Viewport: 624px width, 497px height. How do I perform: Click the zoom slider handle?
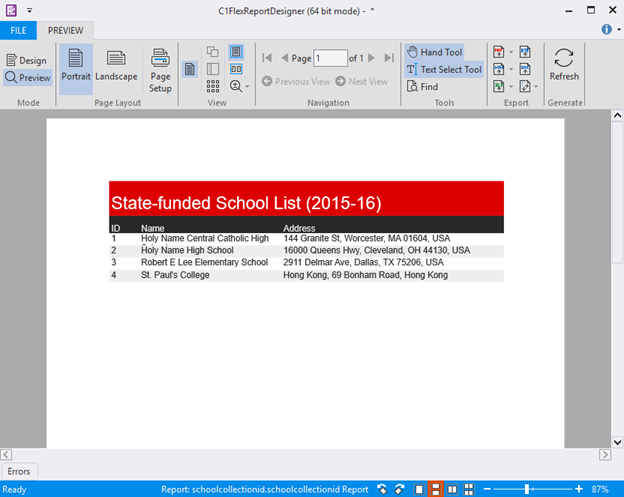(x=526, y=489)
